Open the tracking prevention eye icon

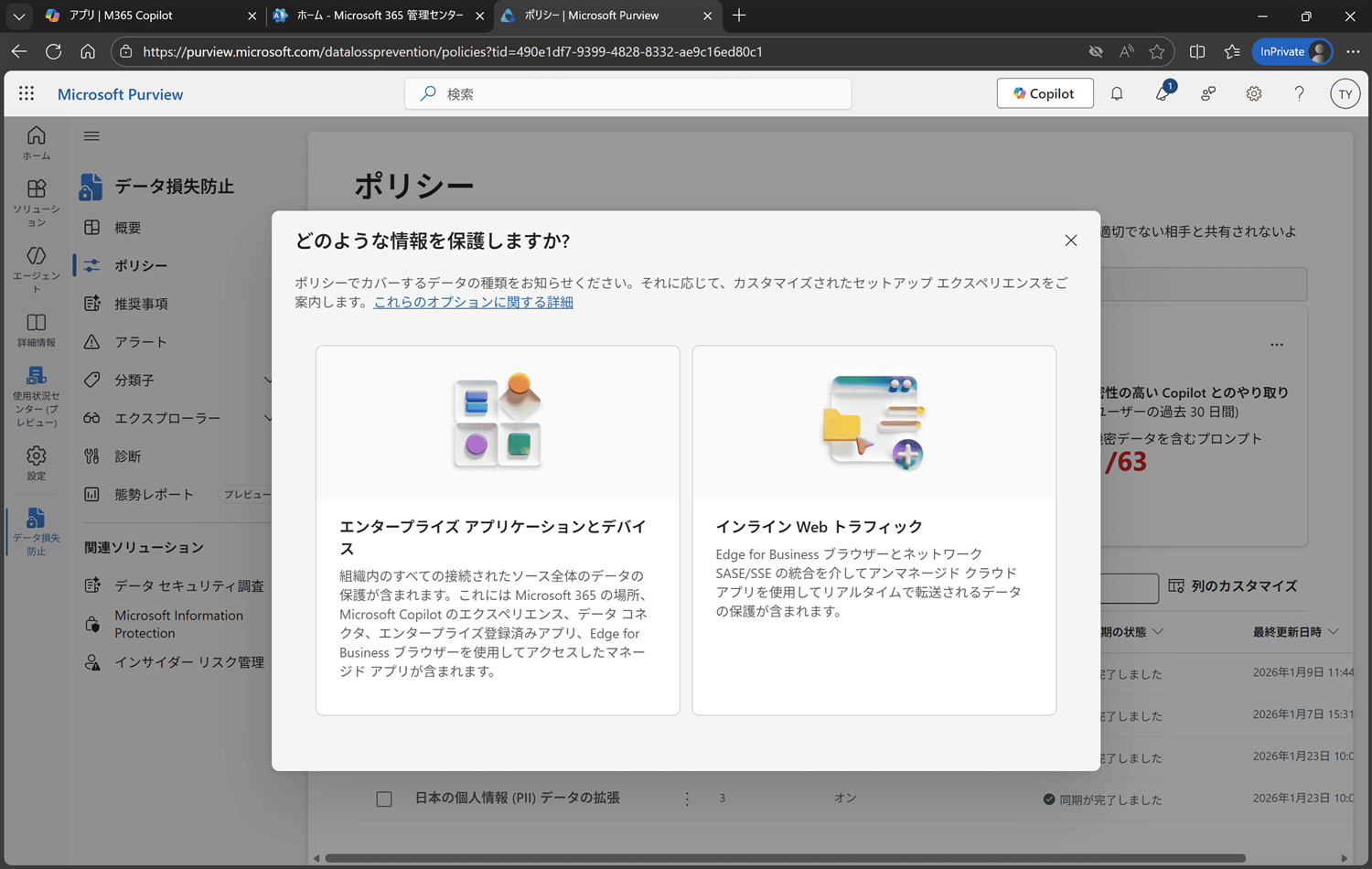(1096, 51)
